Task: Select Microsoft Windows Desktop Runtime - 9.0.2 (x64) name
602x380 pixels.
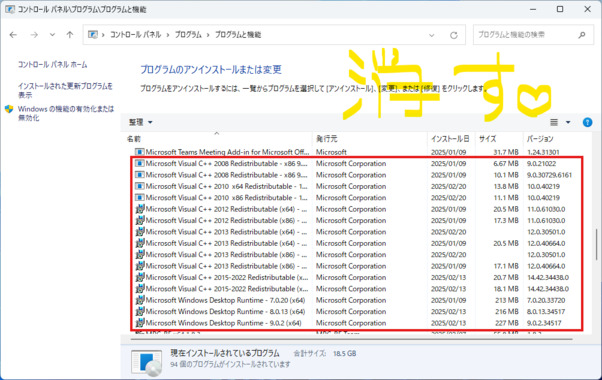Action: tap(223, 323)
